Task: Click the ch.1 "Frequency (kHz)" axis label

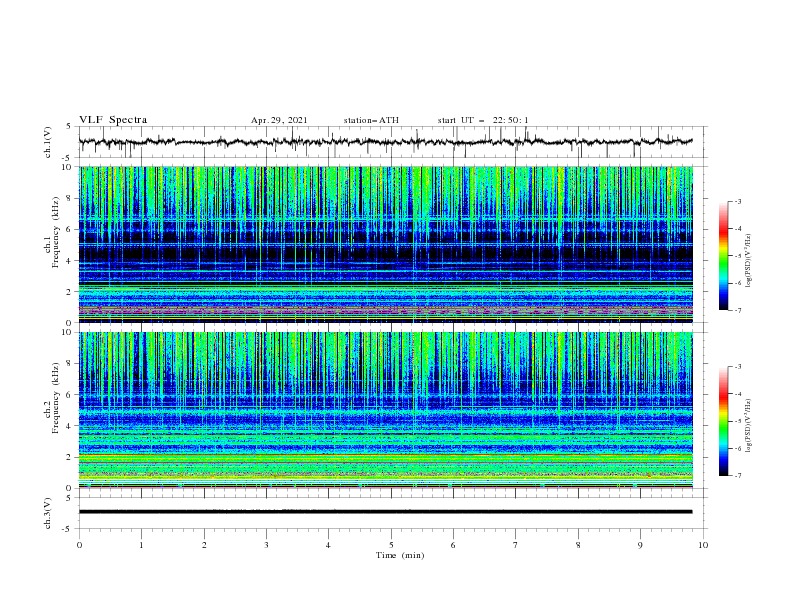Action: 55,233
